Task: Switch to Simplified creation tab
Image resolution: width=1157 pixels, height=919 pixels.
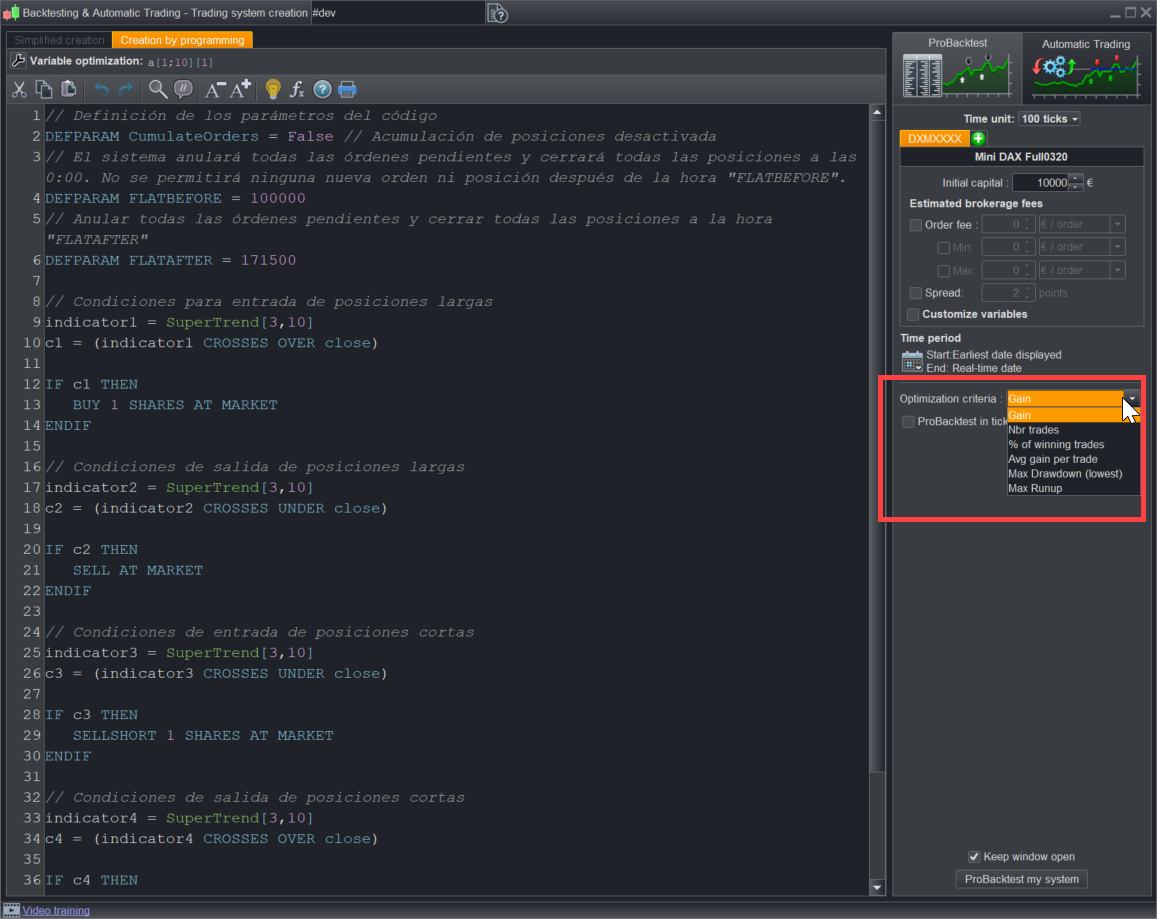Action: (59, 40)
